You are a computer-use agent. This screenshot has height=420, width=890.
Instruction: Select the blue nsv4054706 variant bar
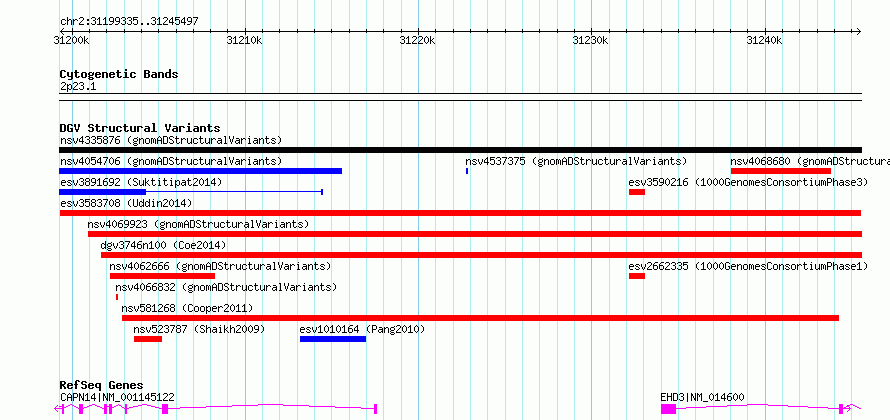click(x=200, y=171)
